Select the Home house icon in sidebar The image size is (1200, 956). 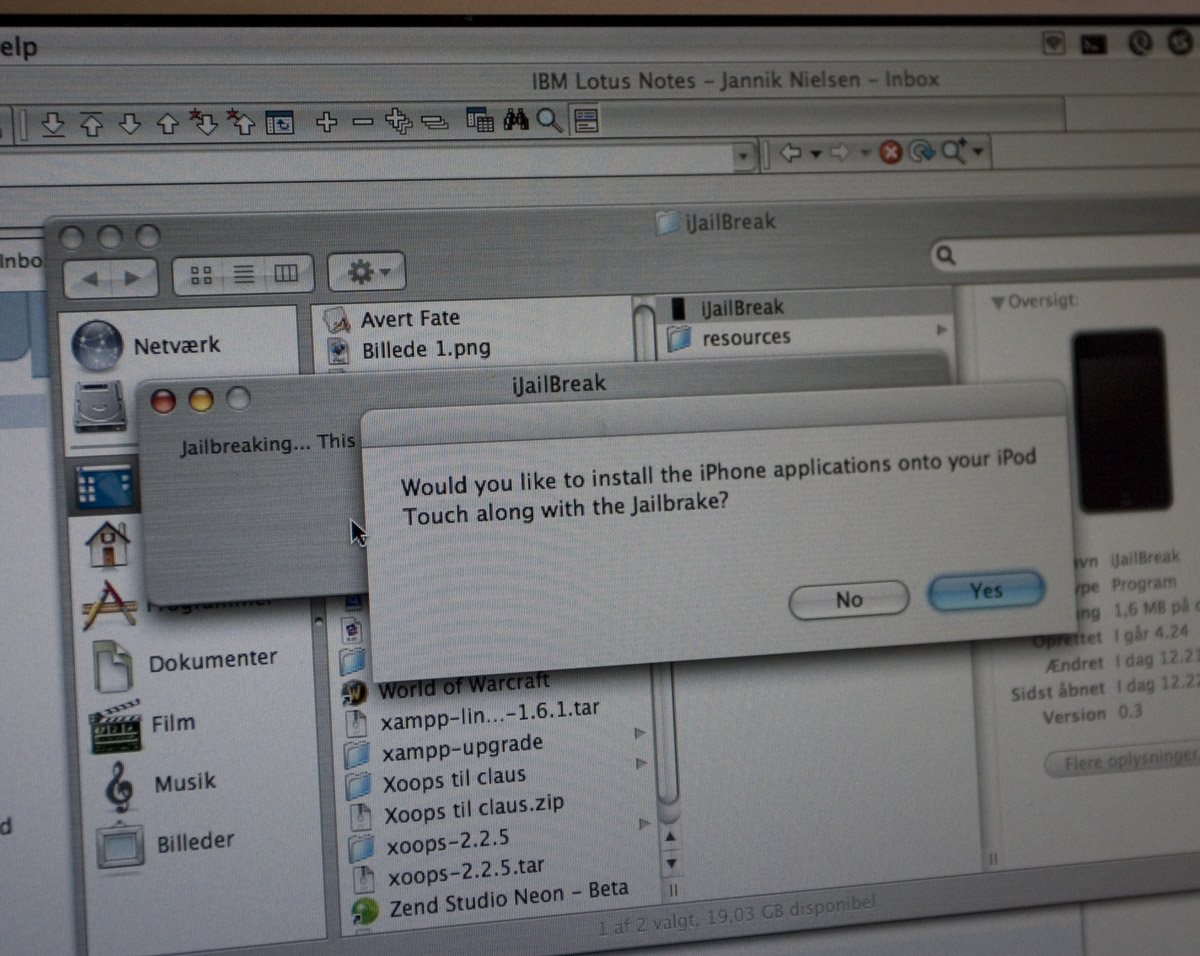pos(108,543)
